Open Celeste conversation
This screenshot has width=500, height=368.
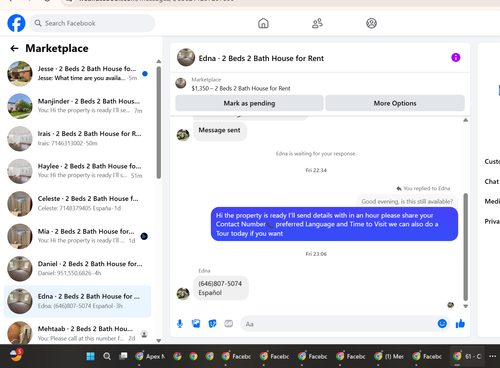77,203
